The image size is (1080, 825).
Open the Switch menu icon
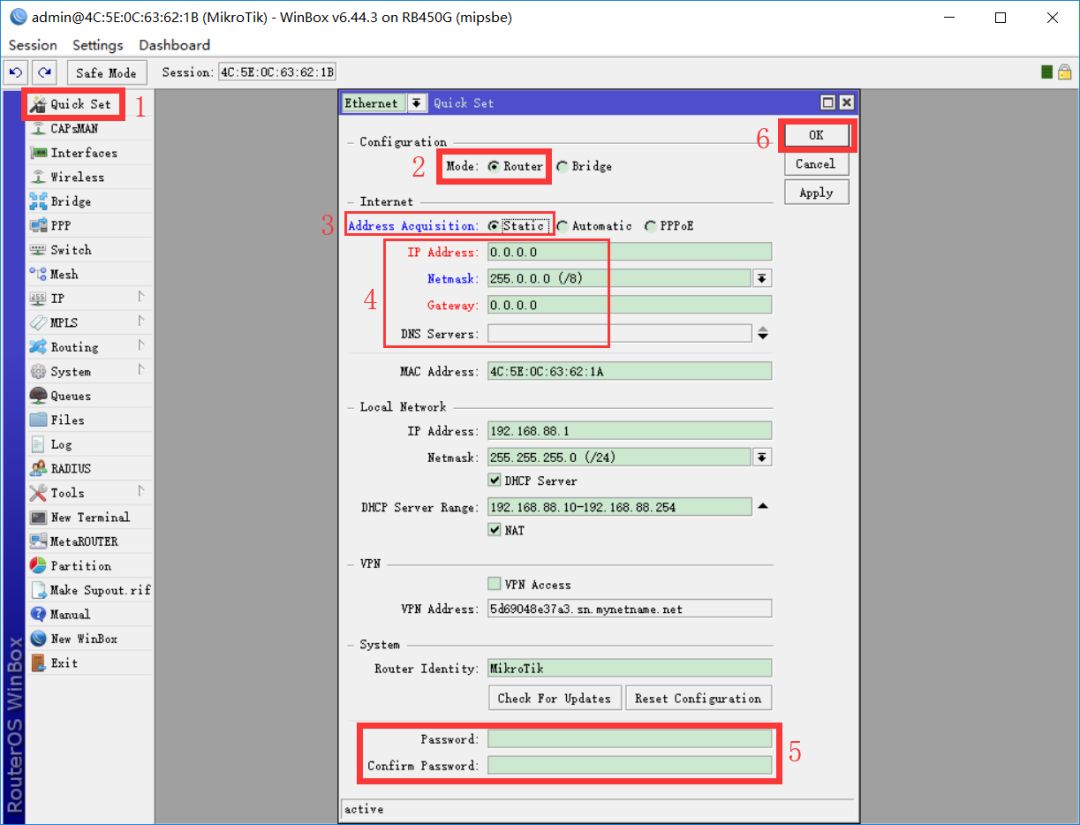click(x=39, y=250)
